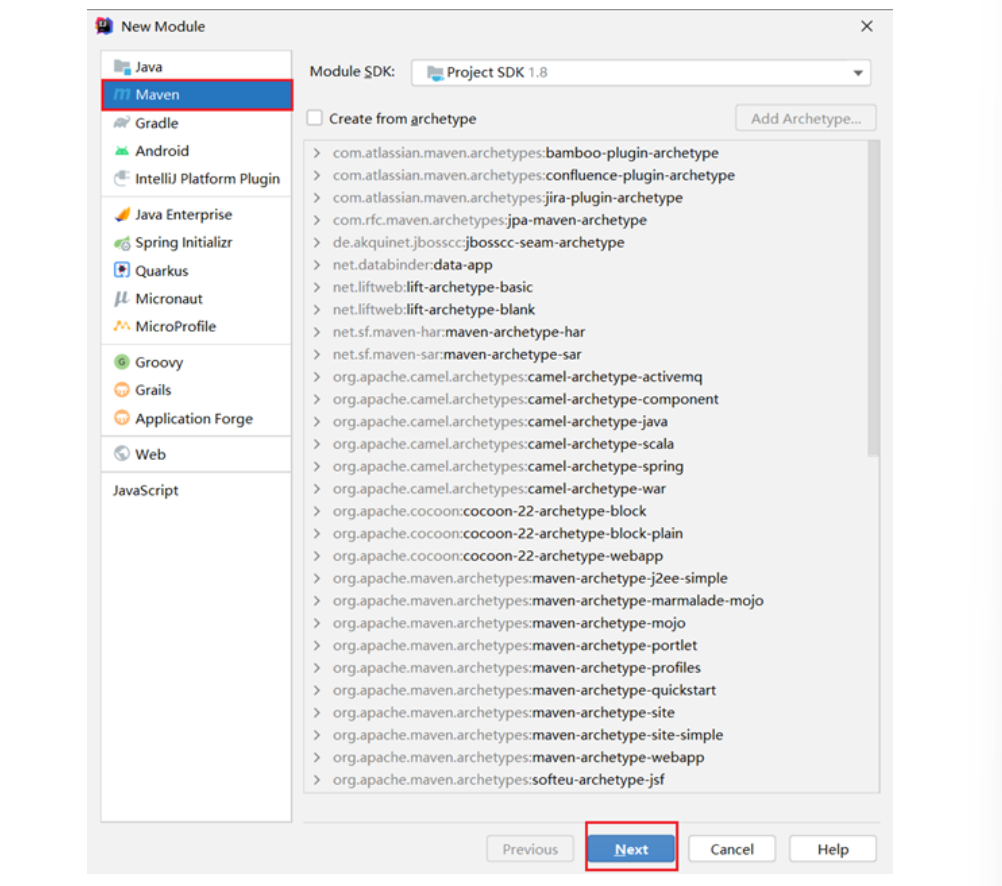
Task: Select softeu-archetype-jsf entry
Action: [x=498, y=779]
